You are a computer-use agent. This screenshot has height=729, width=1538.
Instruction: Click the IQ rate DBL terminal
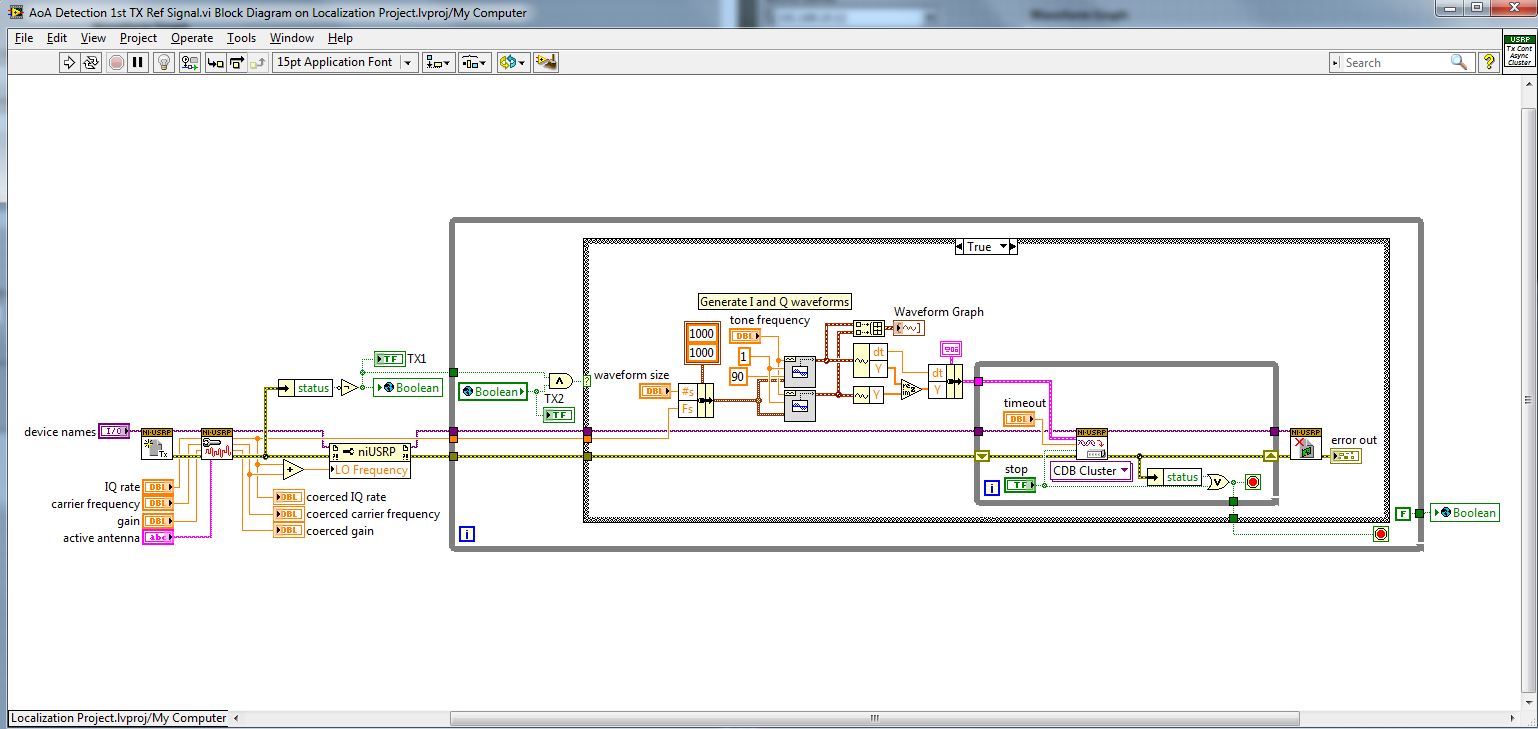(158, 487)
